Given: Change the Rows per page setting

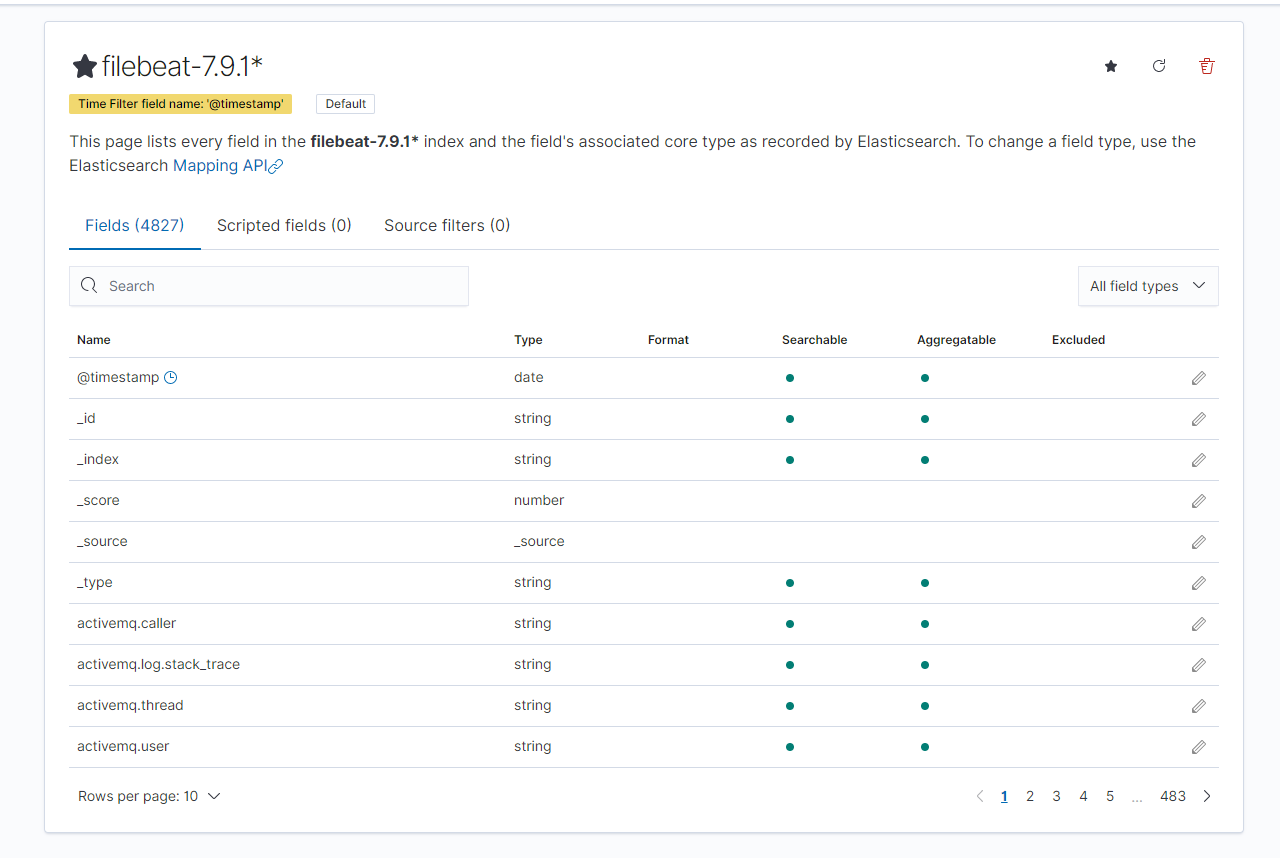Looking at the screenshot, I should 149,797.
